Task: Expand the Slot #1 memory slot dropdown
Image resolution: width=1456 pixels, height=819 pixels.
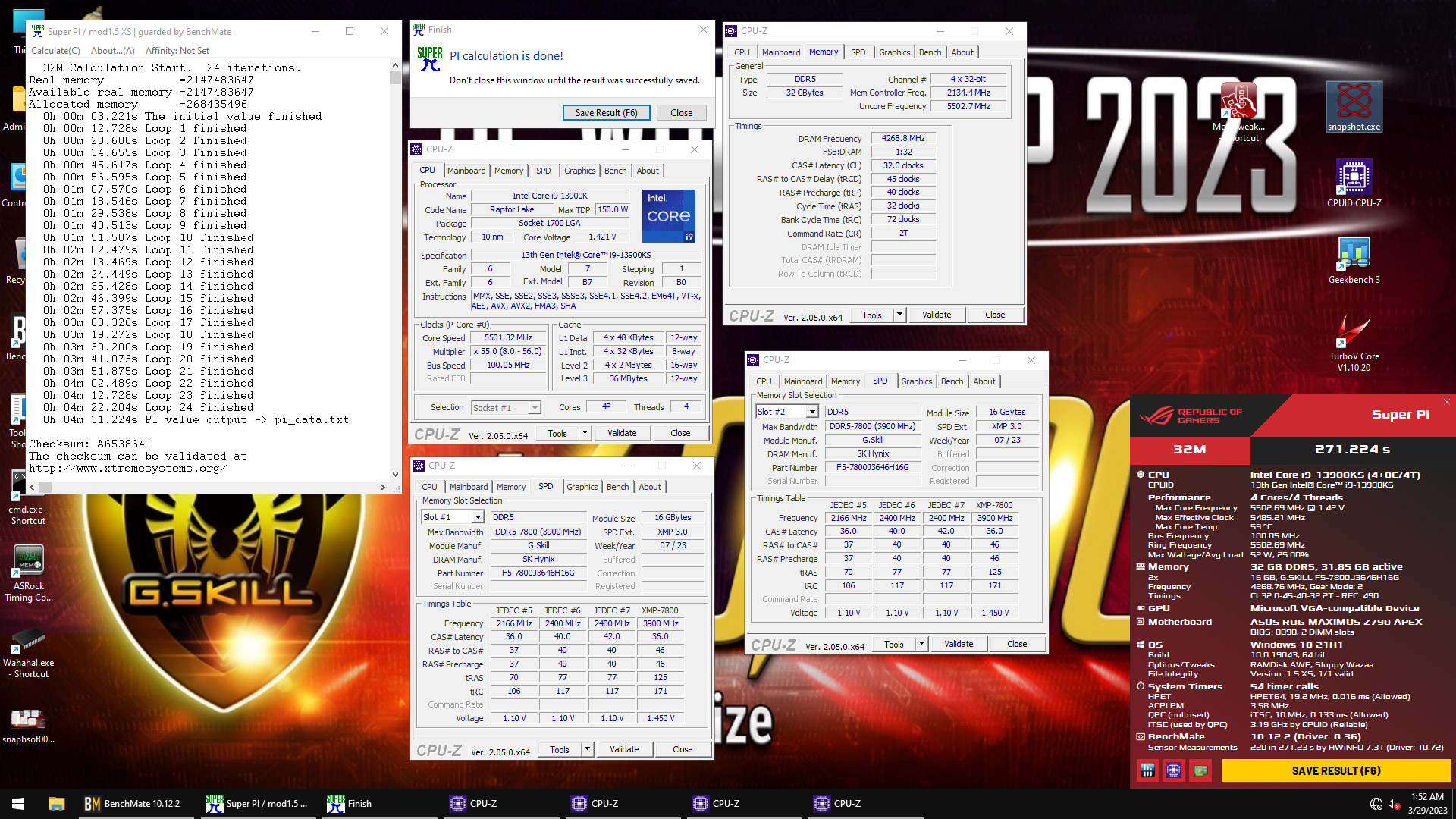Action: 478,517
